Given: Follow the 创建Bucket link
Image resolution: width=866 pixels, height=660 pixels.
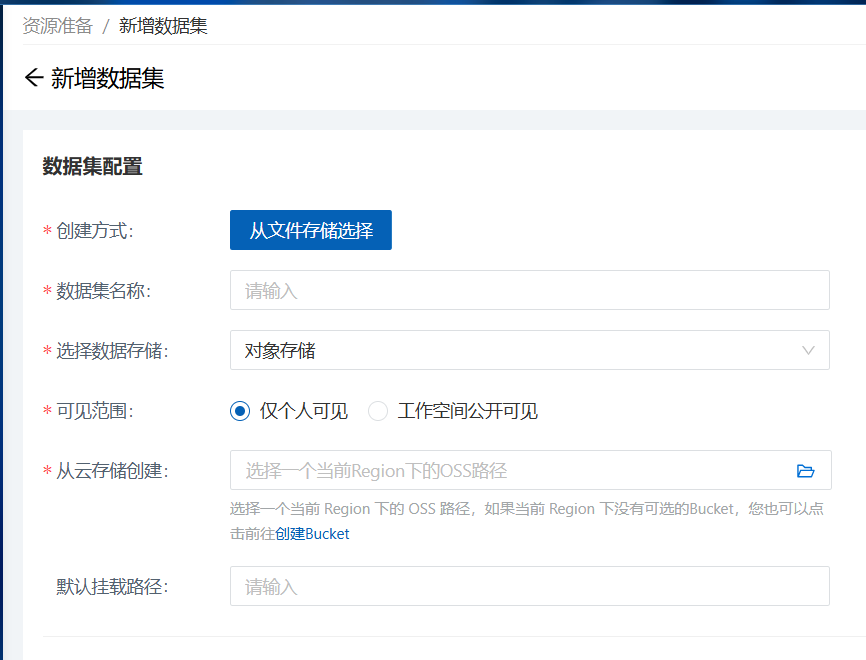Looking at the screenshot, I should coord(312,534).
